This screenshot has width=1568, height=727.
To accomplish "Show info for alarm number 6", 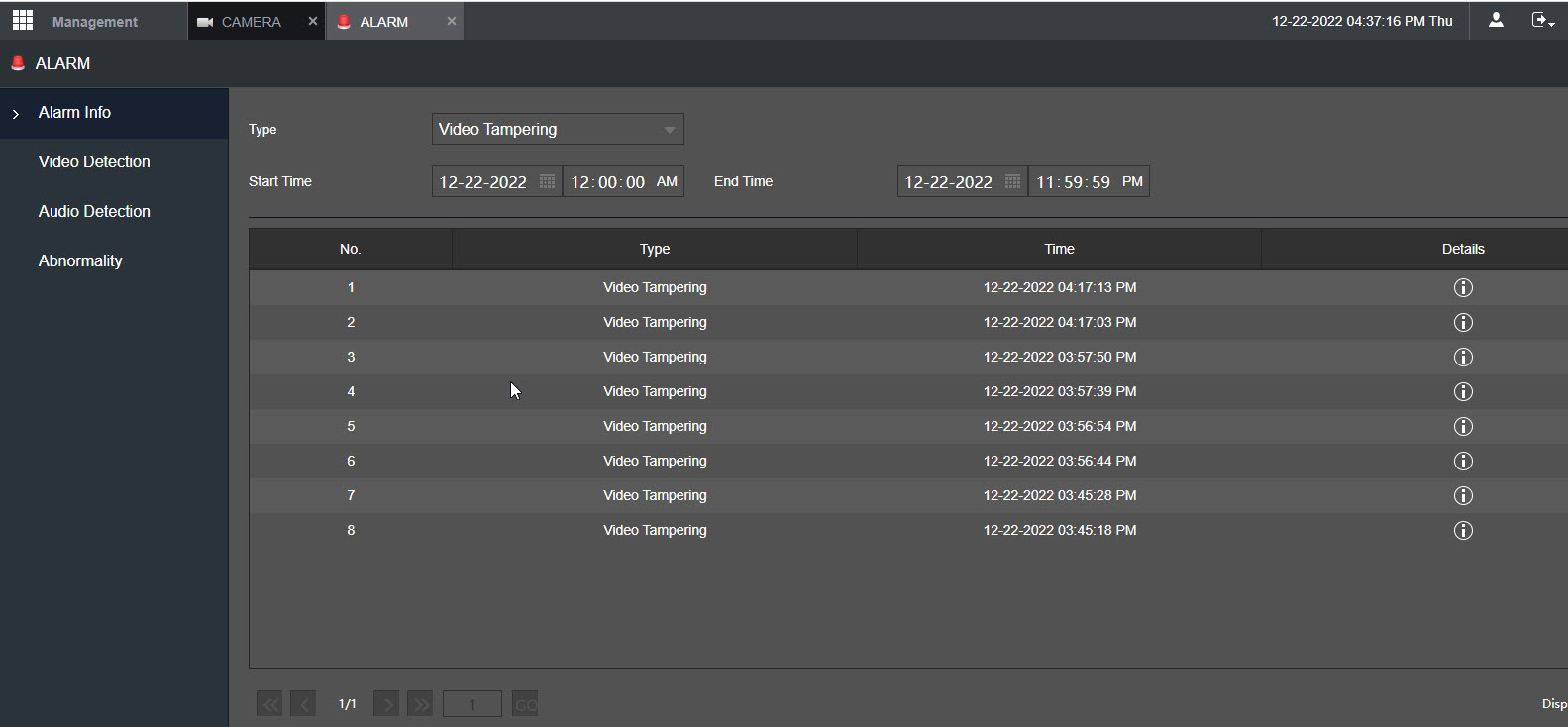I will click(x=1463, y=461).
